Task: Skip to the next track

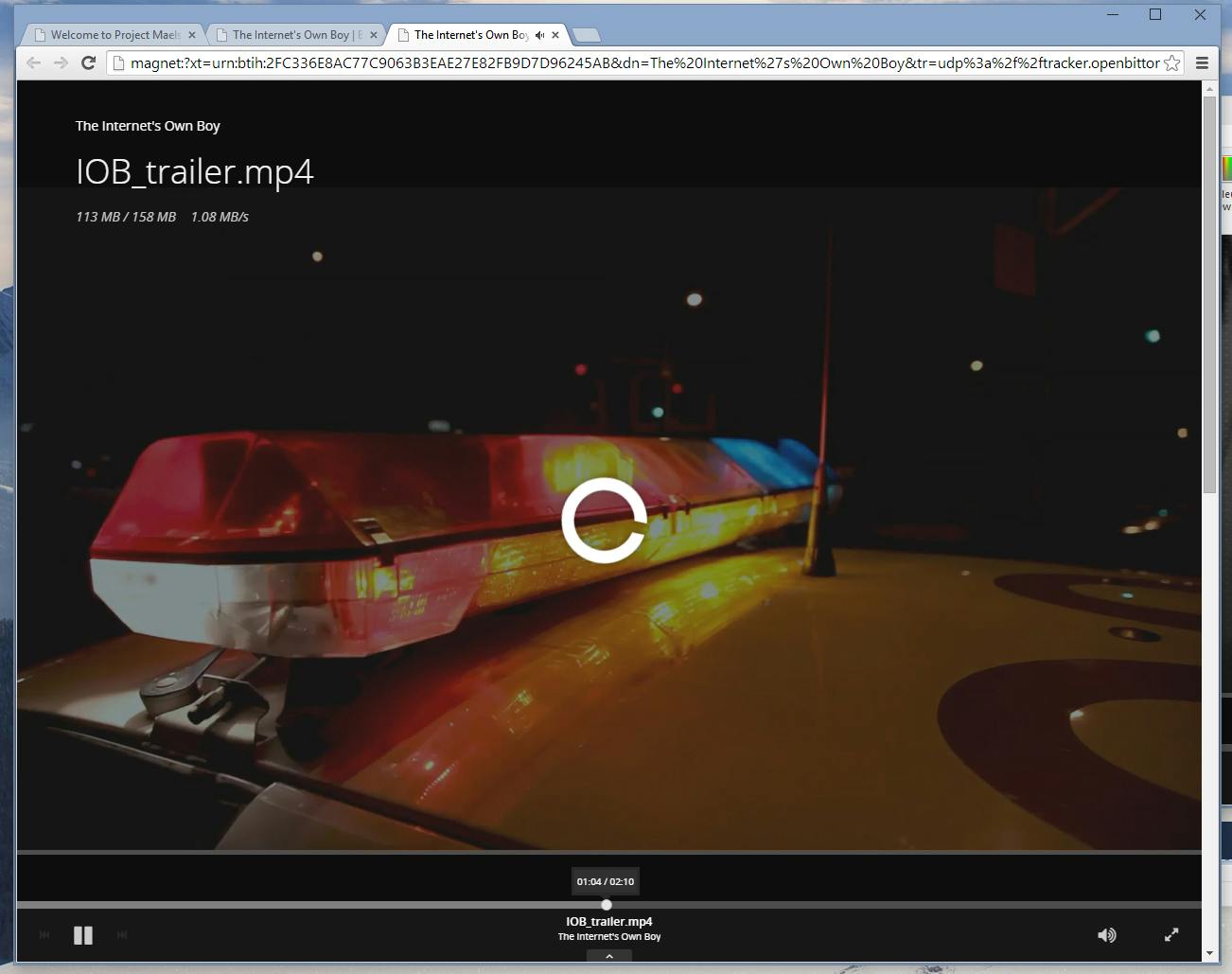Action: 122,935
